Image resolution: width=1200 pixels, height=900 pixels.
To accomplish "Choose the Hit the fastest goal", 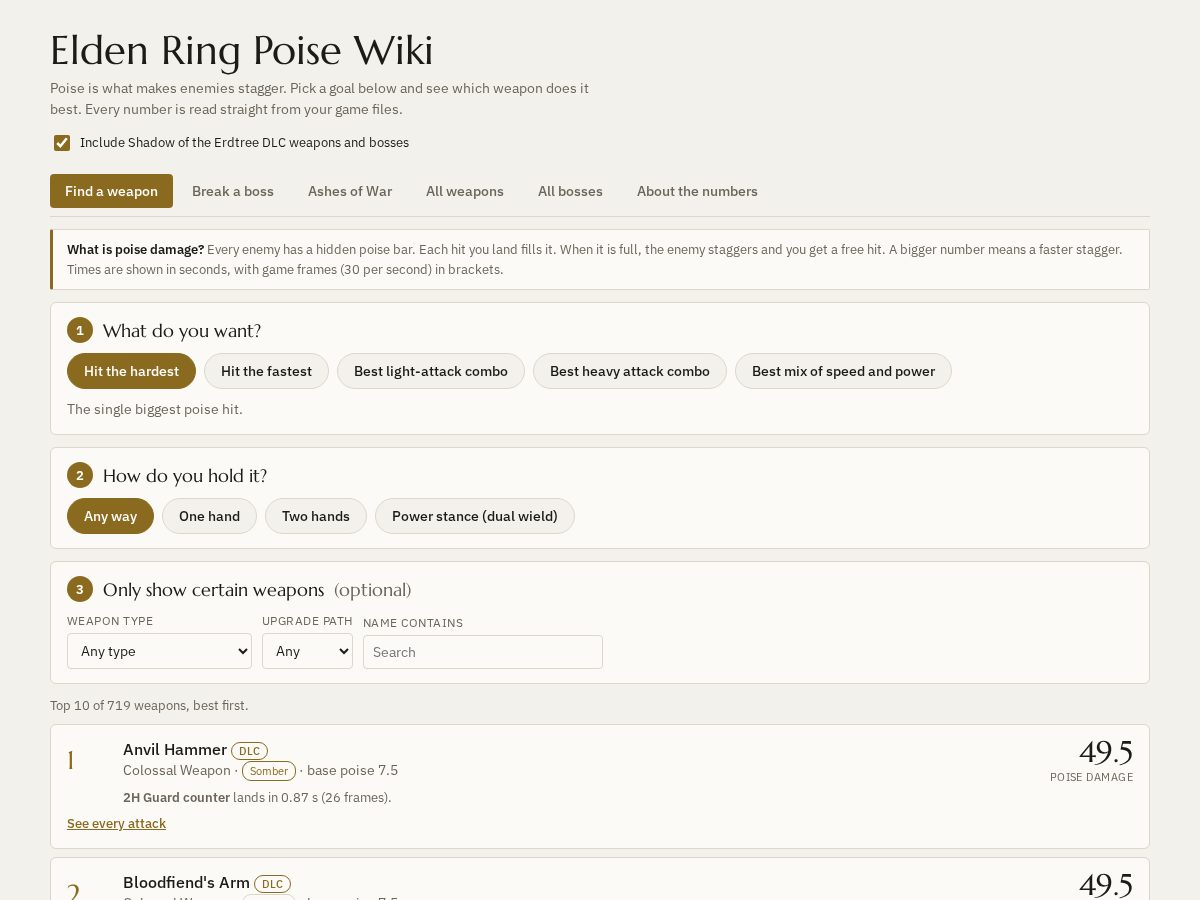I will pos(266,371).
